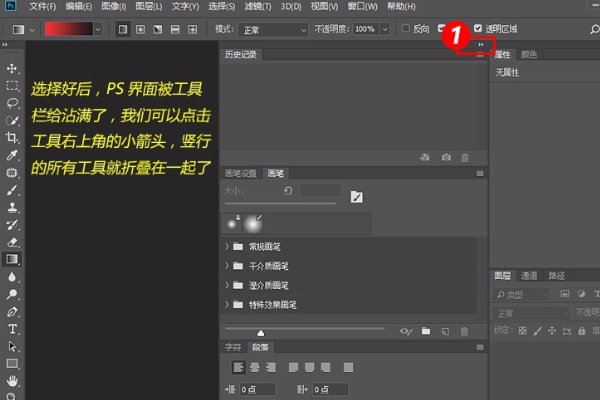Screen dimensions: 600x400
Task: Open the 图像(I) menu
Action: click(114, 7)
